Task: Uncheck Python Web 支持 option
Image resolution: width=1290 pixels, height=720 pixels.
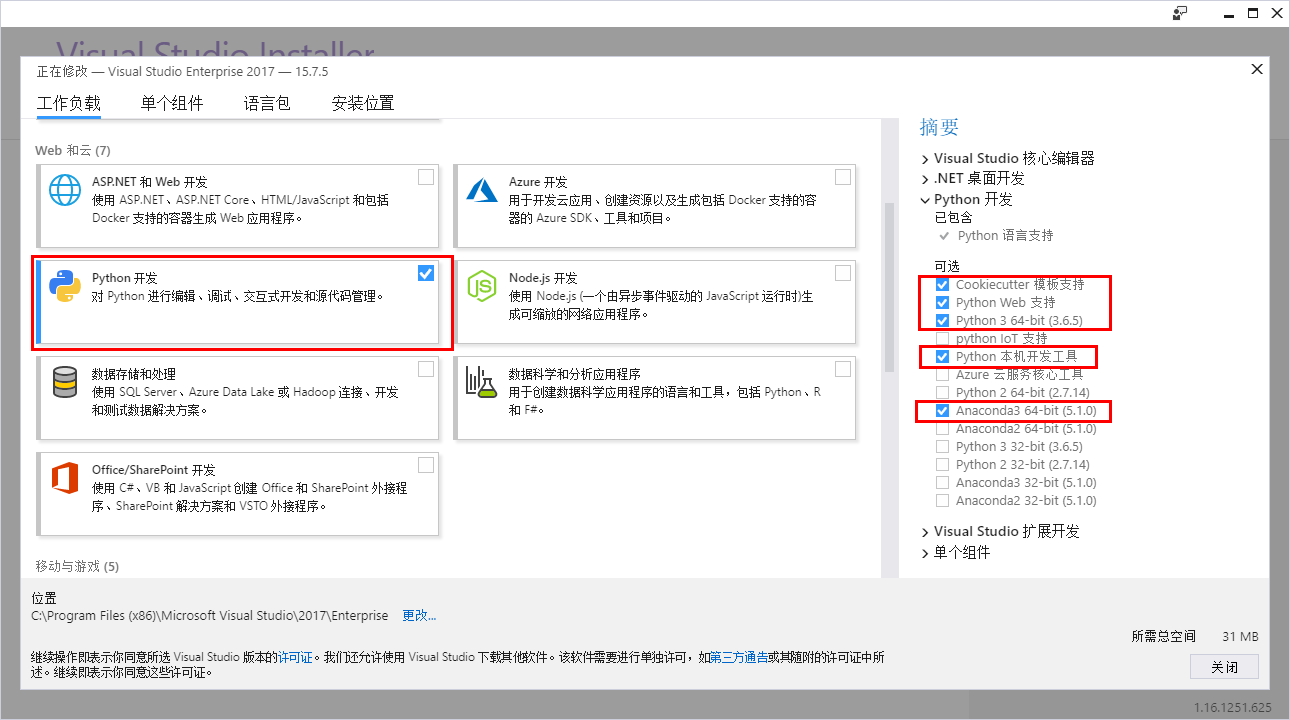Action: (942, 303)
